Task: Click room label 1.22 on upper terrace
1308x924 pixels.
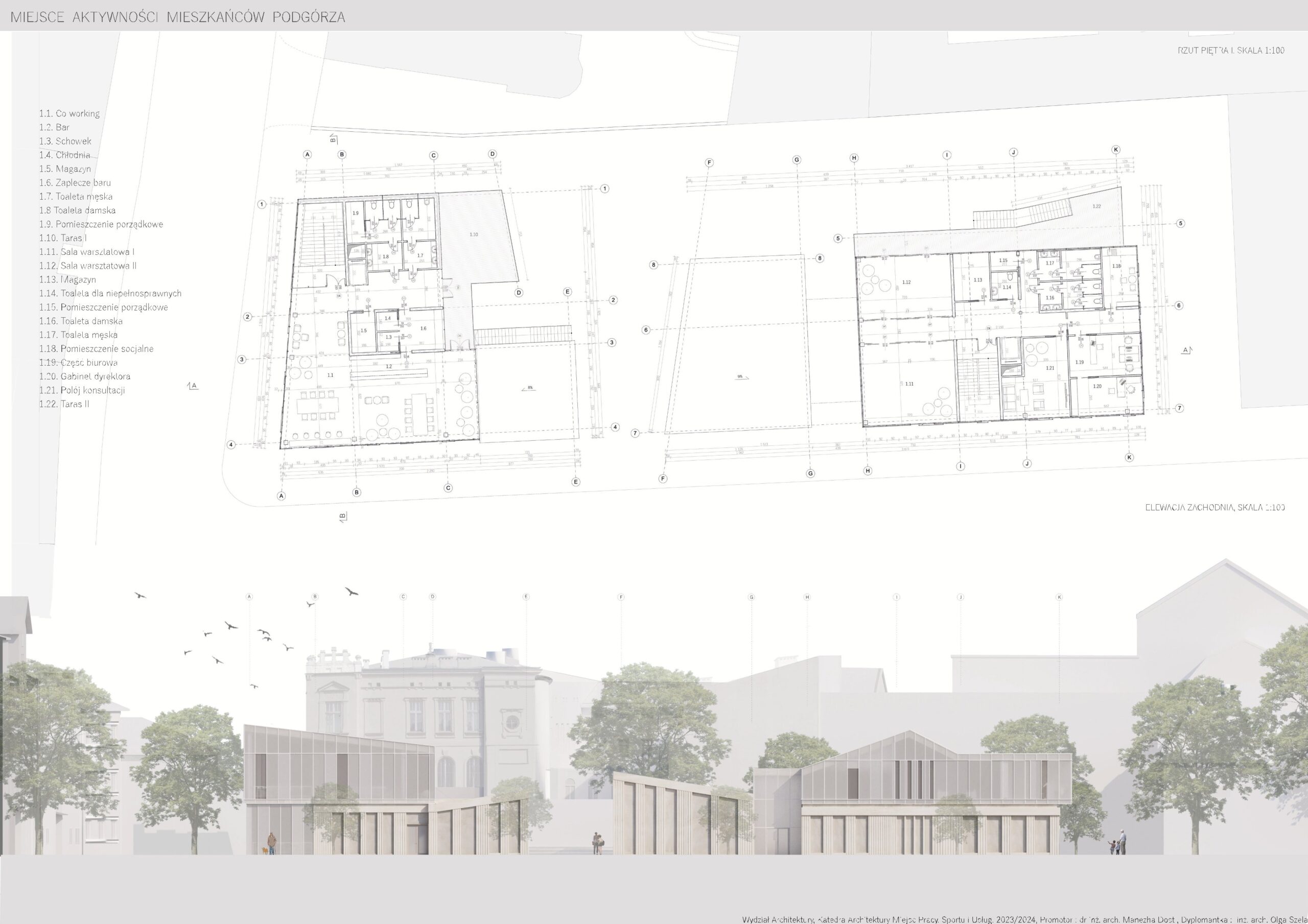Action: click(x=1096, y=206)
